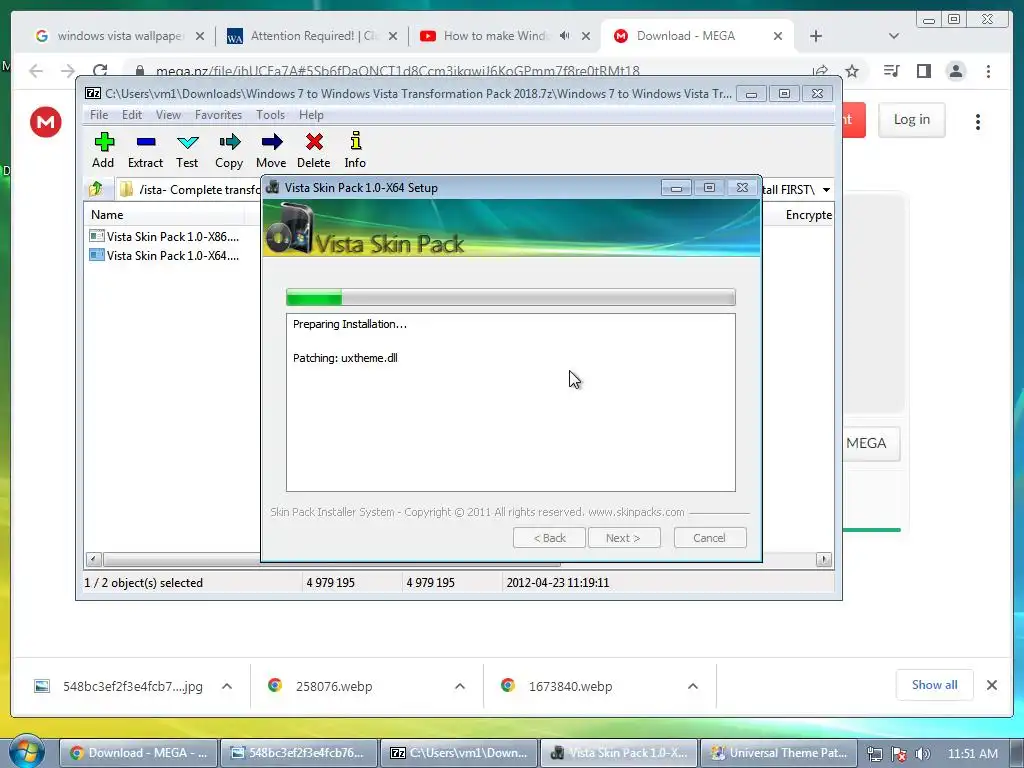Click the installation progress bar

tap(511, 298)
